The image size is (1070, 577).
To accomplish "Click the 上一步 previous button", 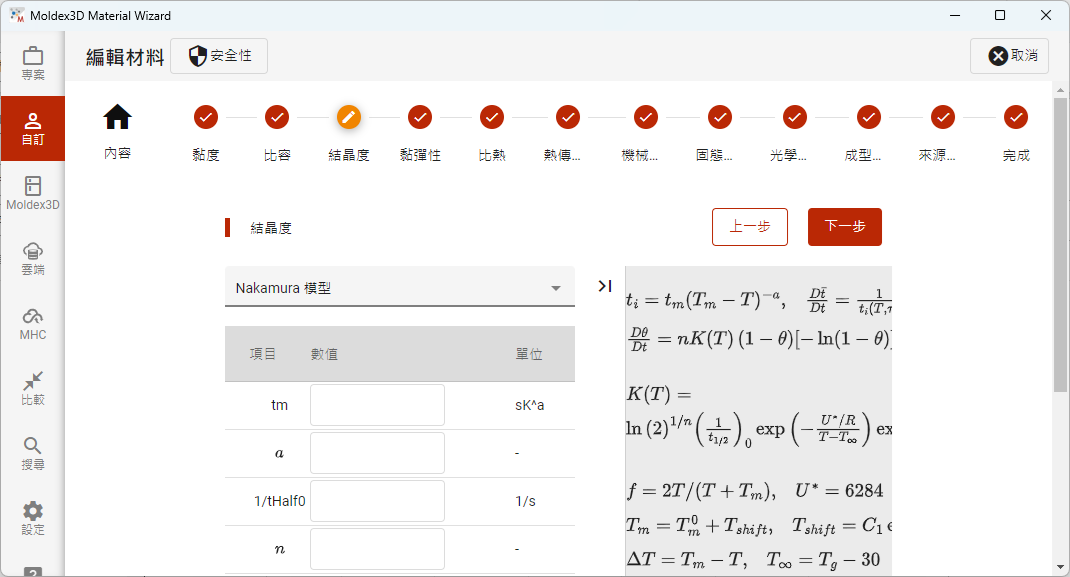I will pyautogui.click(x=749, y=227).
